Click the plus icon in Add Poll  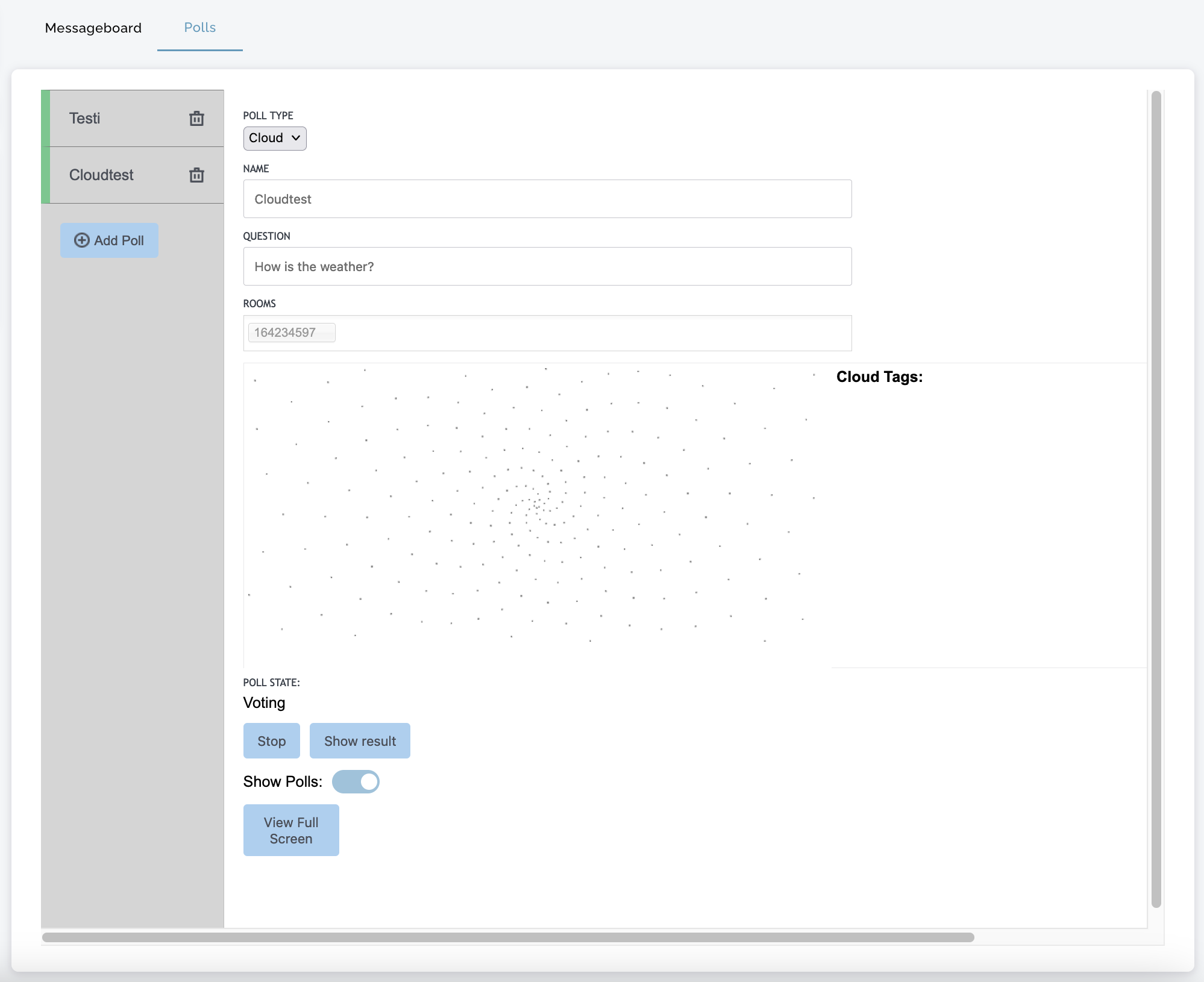pyautogui.click(x=81, y=240)
